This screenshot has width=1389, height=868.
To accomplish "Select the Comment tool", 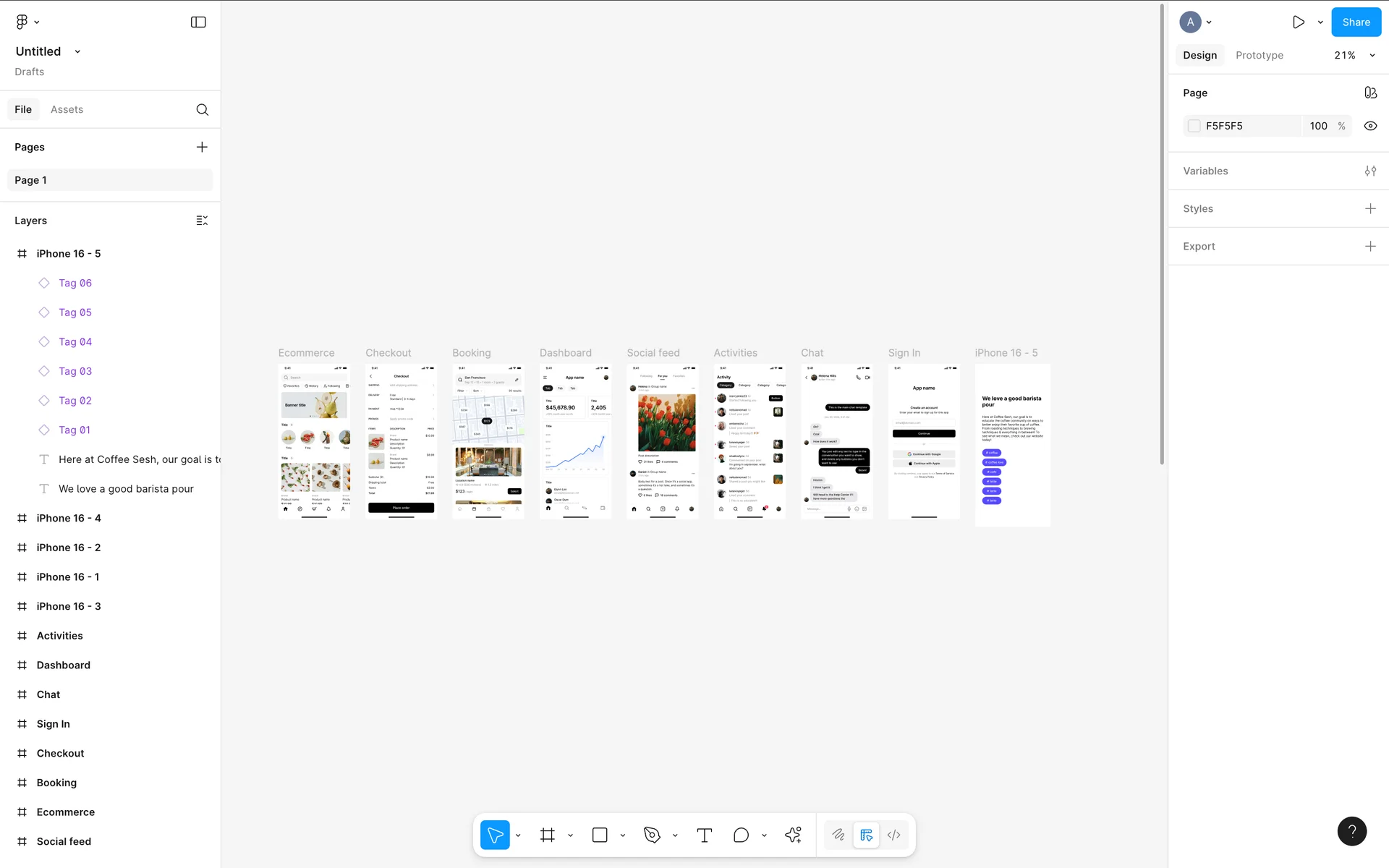I will pos(741,835).
